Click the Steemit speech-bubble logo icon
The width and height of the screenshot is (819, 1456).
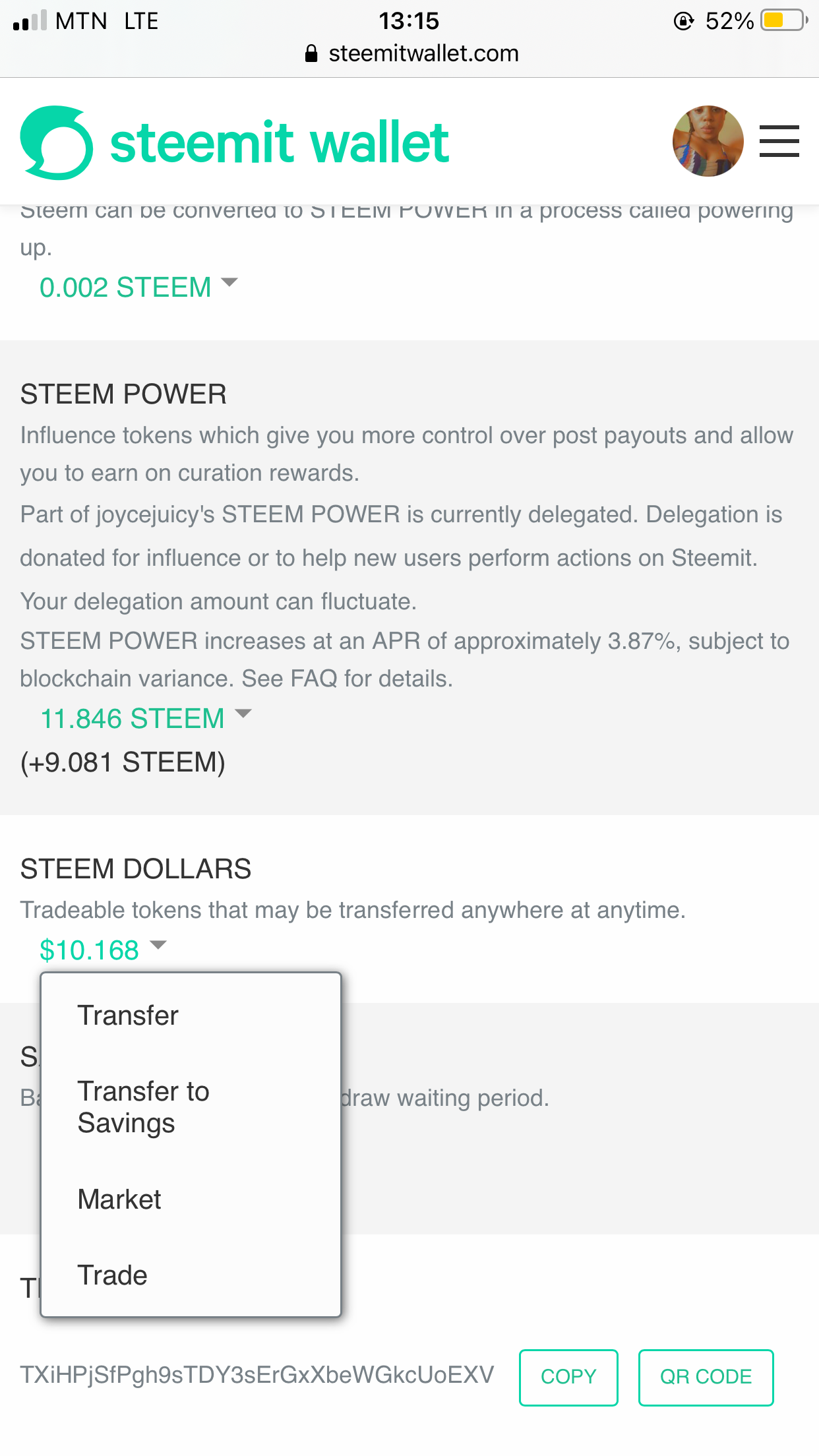tap(57, 142)
